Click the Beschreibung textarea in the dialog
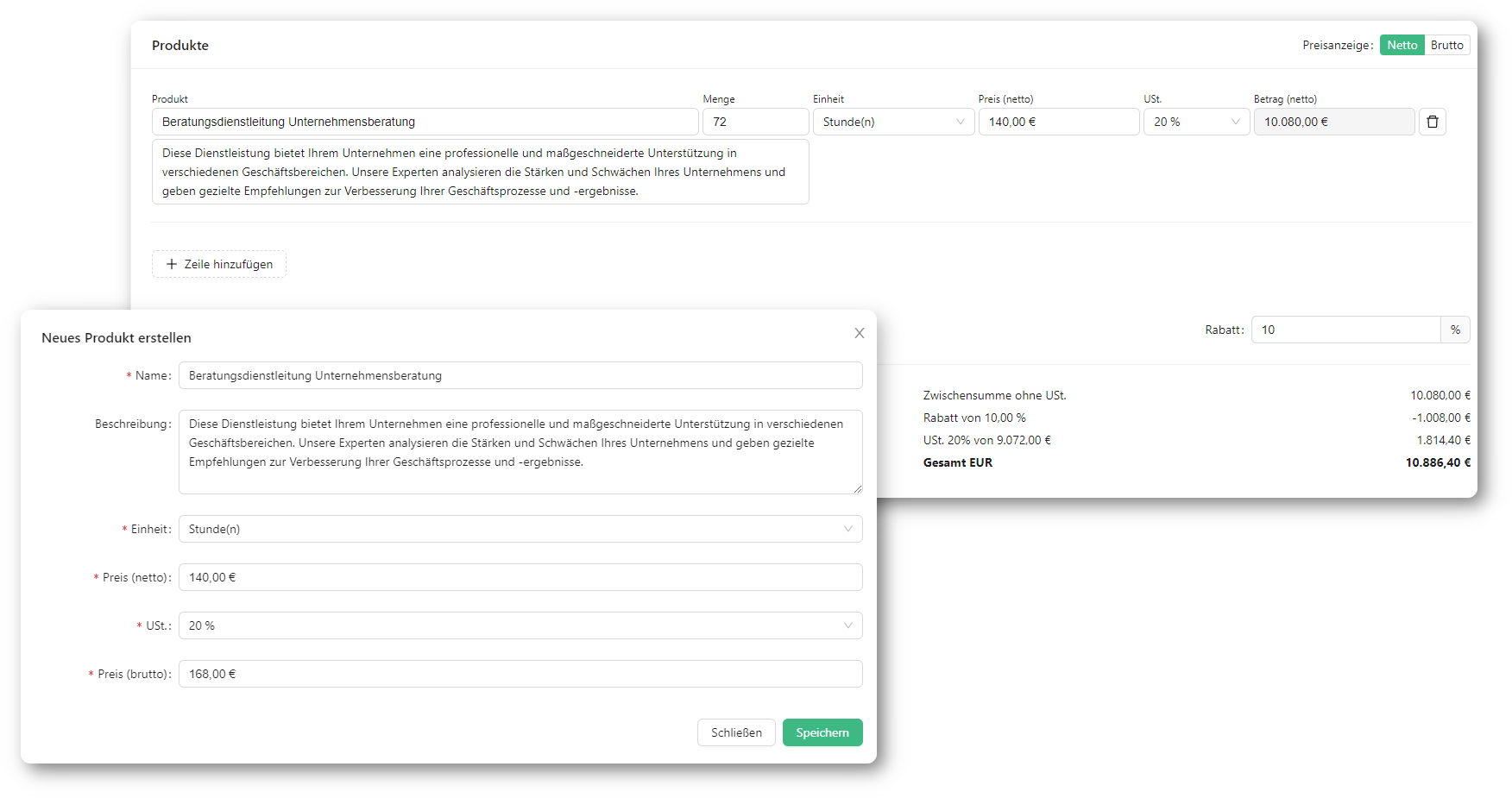 coord(520,451)
